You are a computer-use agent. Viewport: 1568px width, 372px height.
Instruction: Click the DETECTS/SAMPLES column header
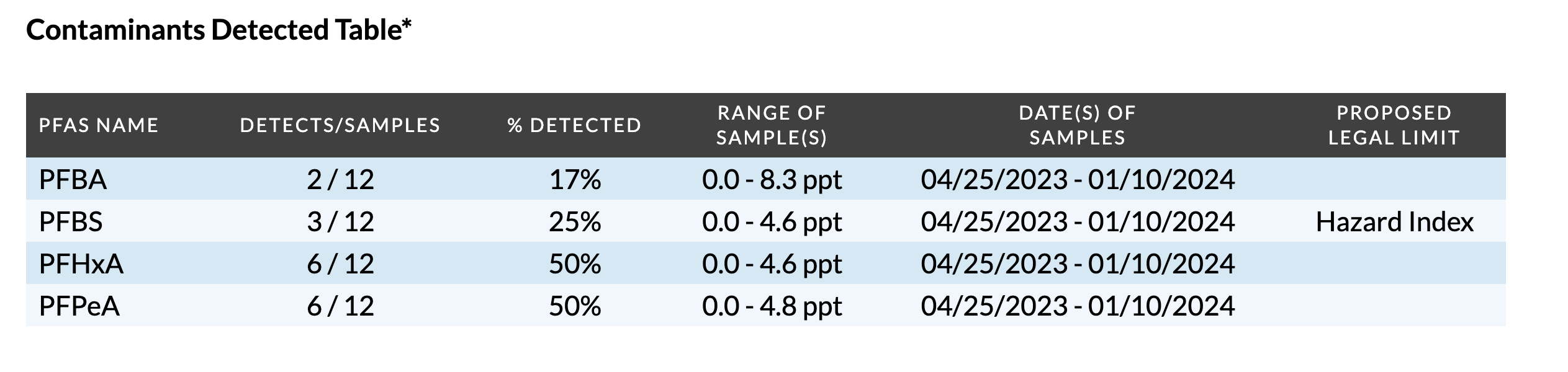(x=340, y=125)
